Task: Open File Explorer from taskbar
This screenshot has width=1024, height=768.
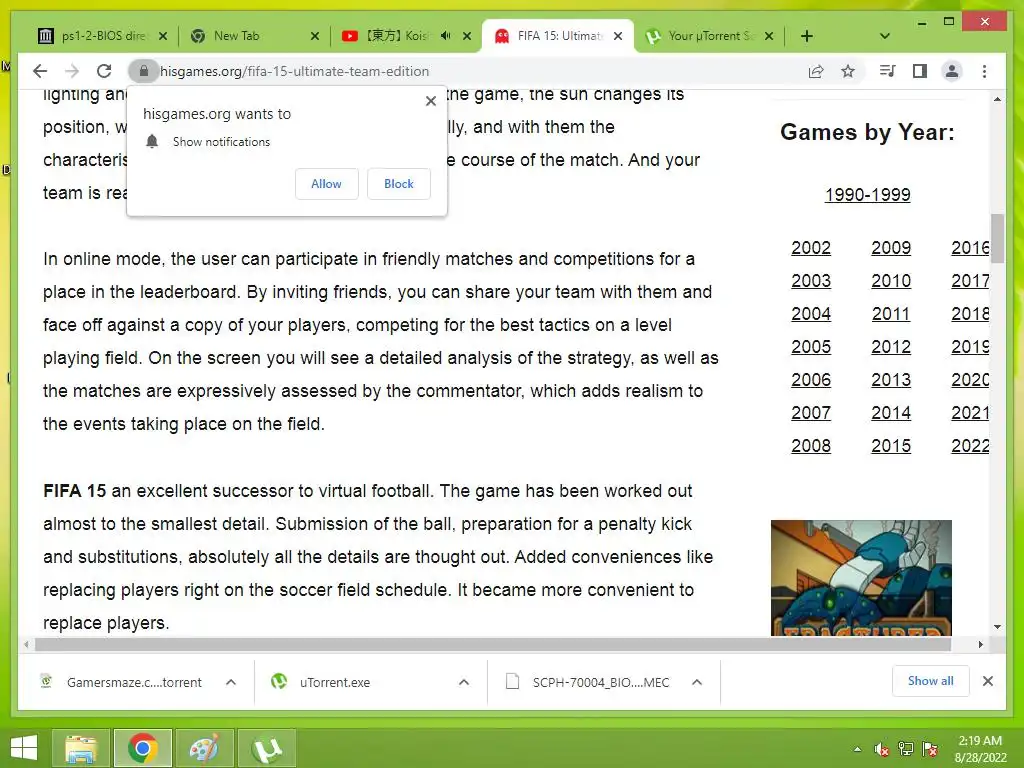Action: point(81,748)
